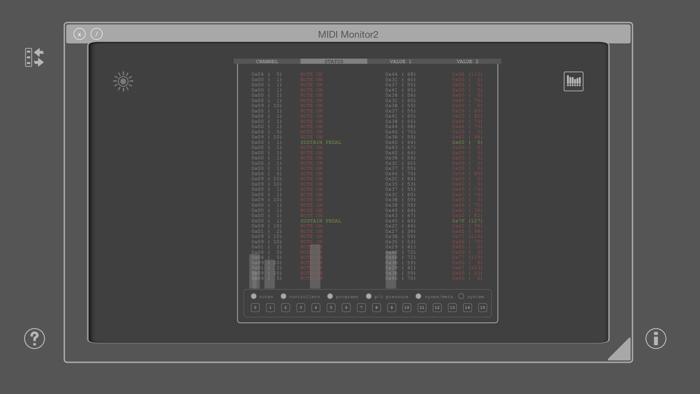This screenshot has height=394, width=700.
Task: Toggle the controllers filter
Action: click(283, 296)
